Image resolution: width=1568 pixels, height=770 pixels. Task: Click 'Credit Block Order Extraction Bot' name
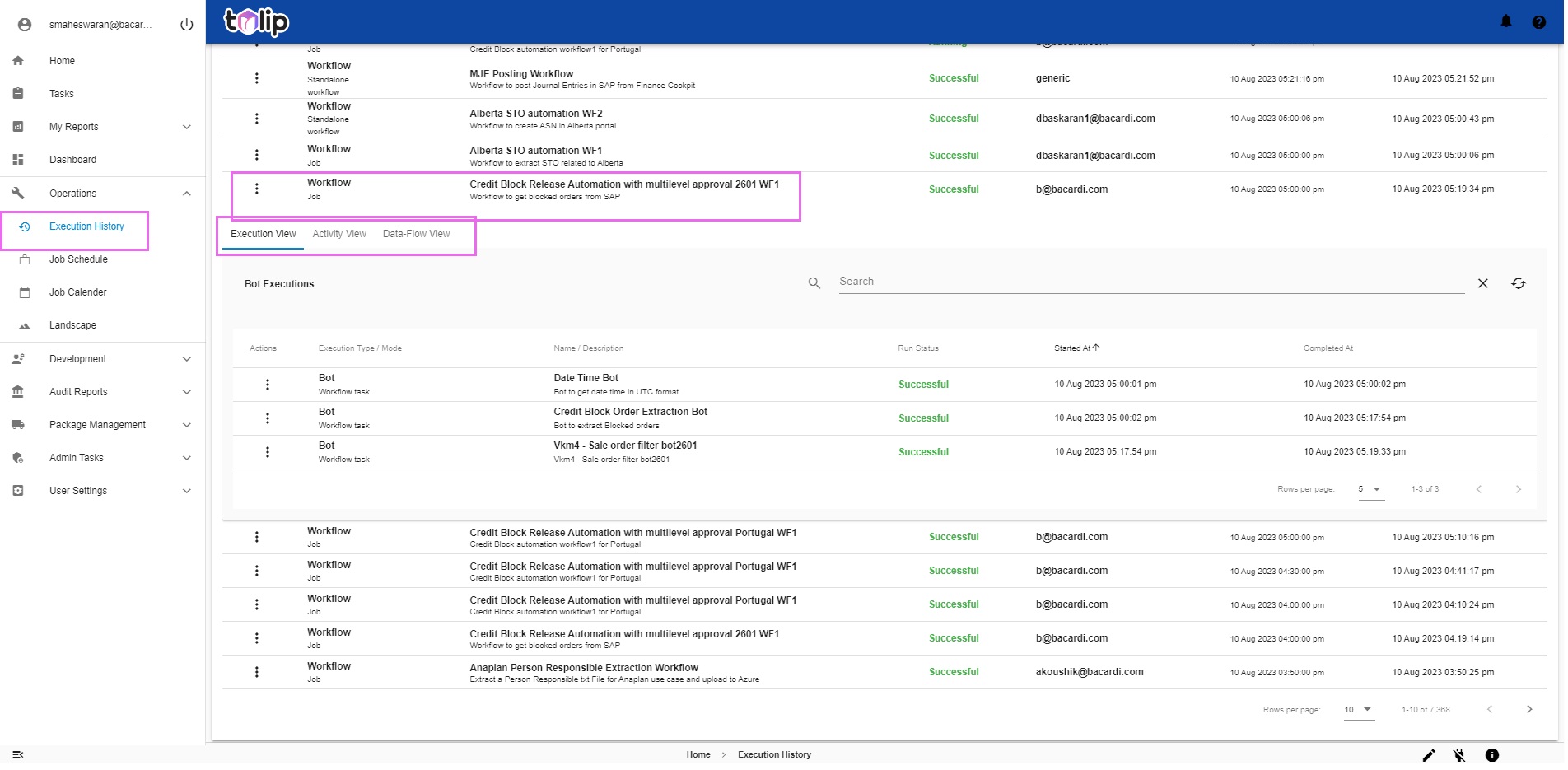[x=630, y=412]
